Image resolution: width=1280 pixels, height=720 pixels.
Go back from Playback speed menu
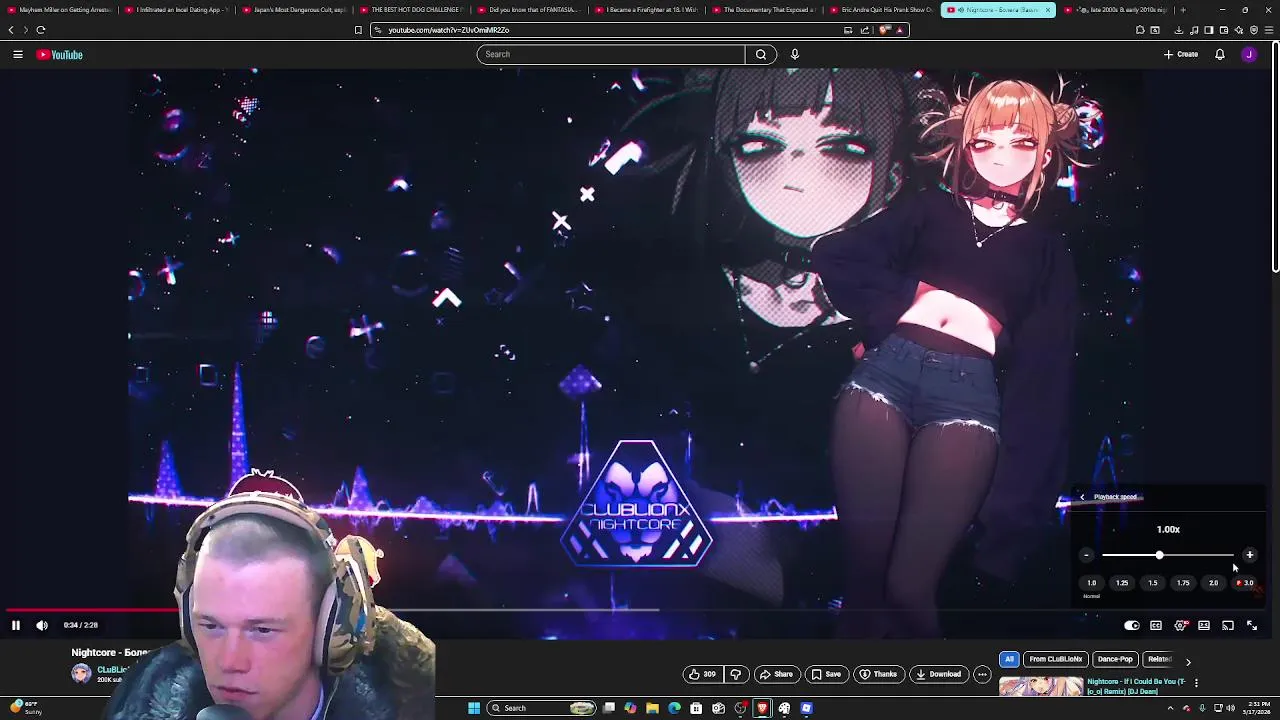[1082, 497]
